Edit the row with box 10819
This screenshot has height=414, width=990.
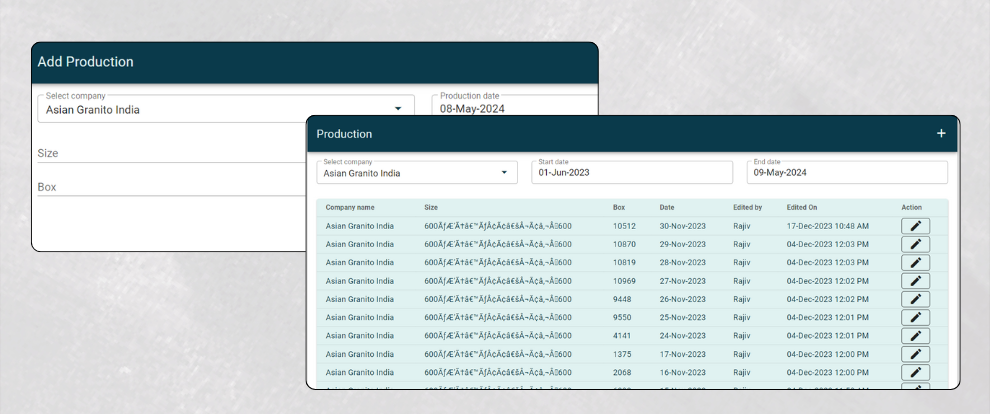click(915, 262)
